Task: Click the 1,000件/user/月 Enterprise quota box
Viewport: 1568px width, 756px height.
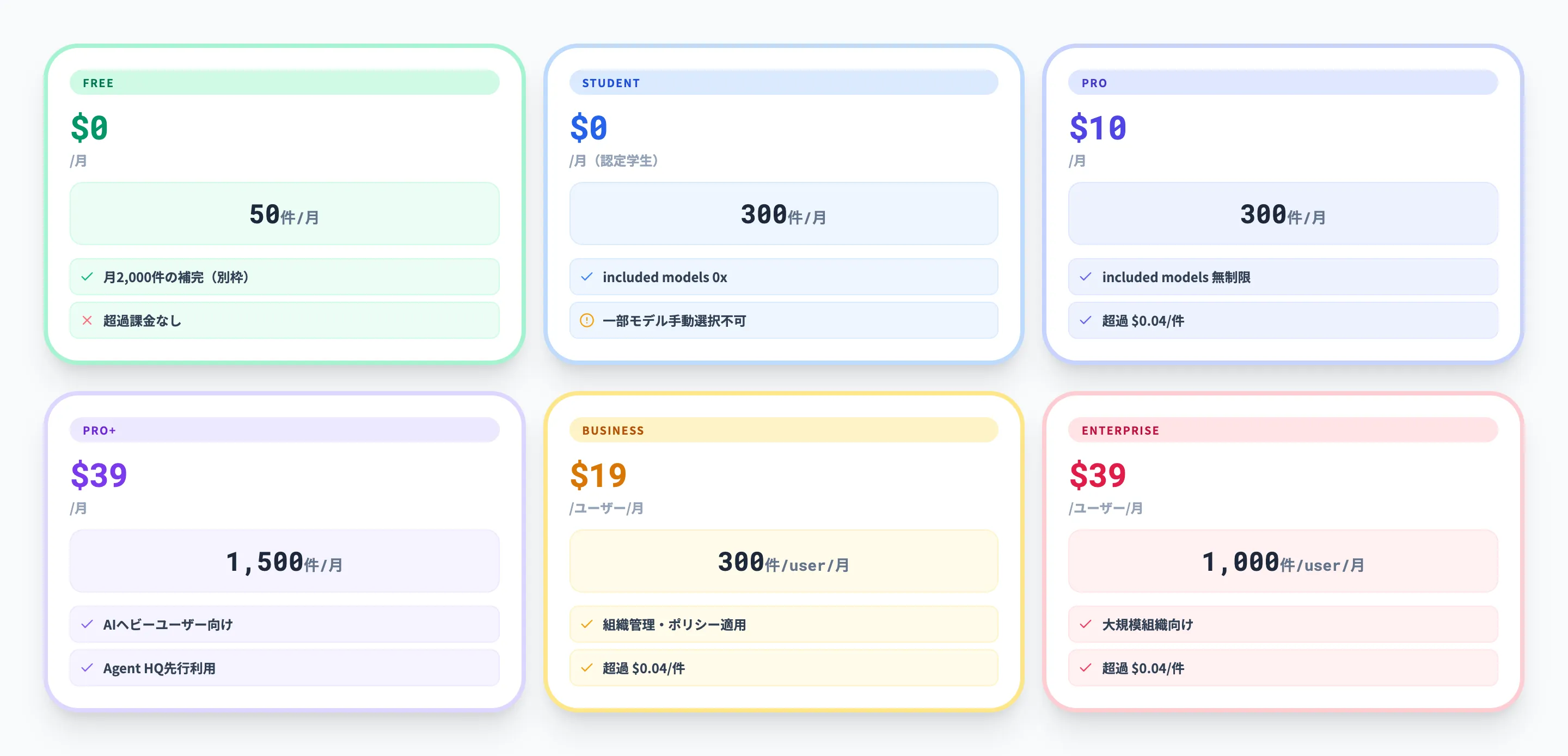Action: click(1283, 561)
